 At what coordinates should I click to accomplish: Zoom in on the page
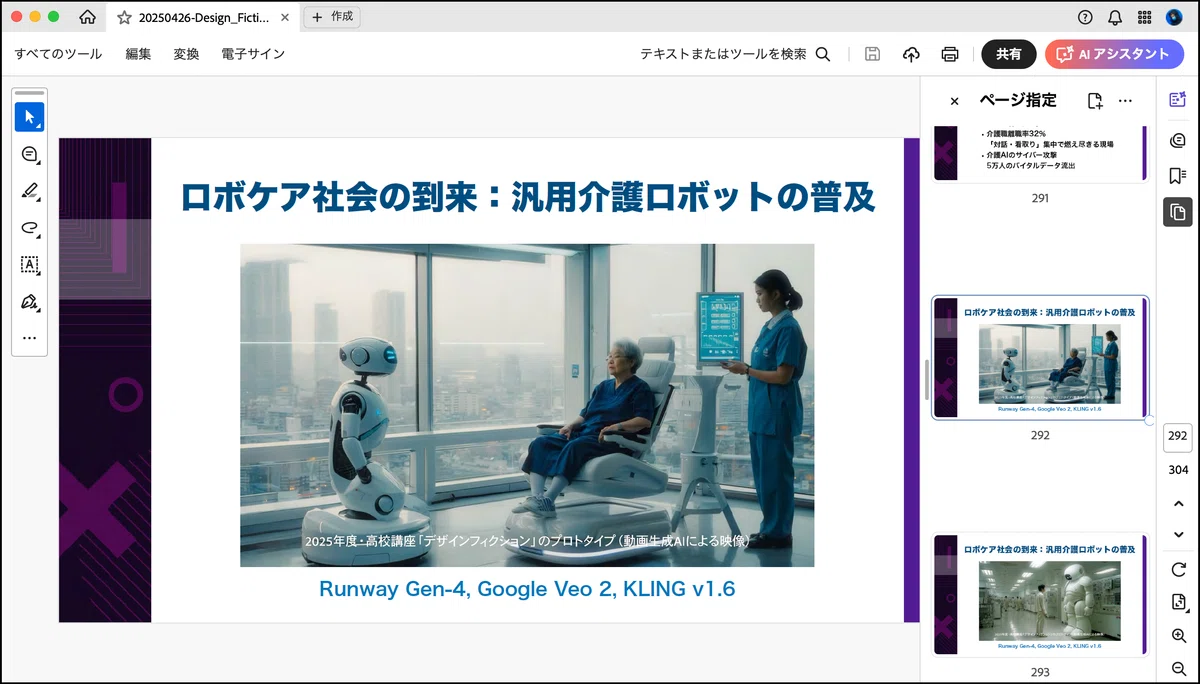point(1178,636)
